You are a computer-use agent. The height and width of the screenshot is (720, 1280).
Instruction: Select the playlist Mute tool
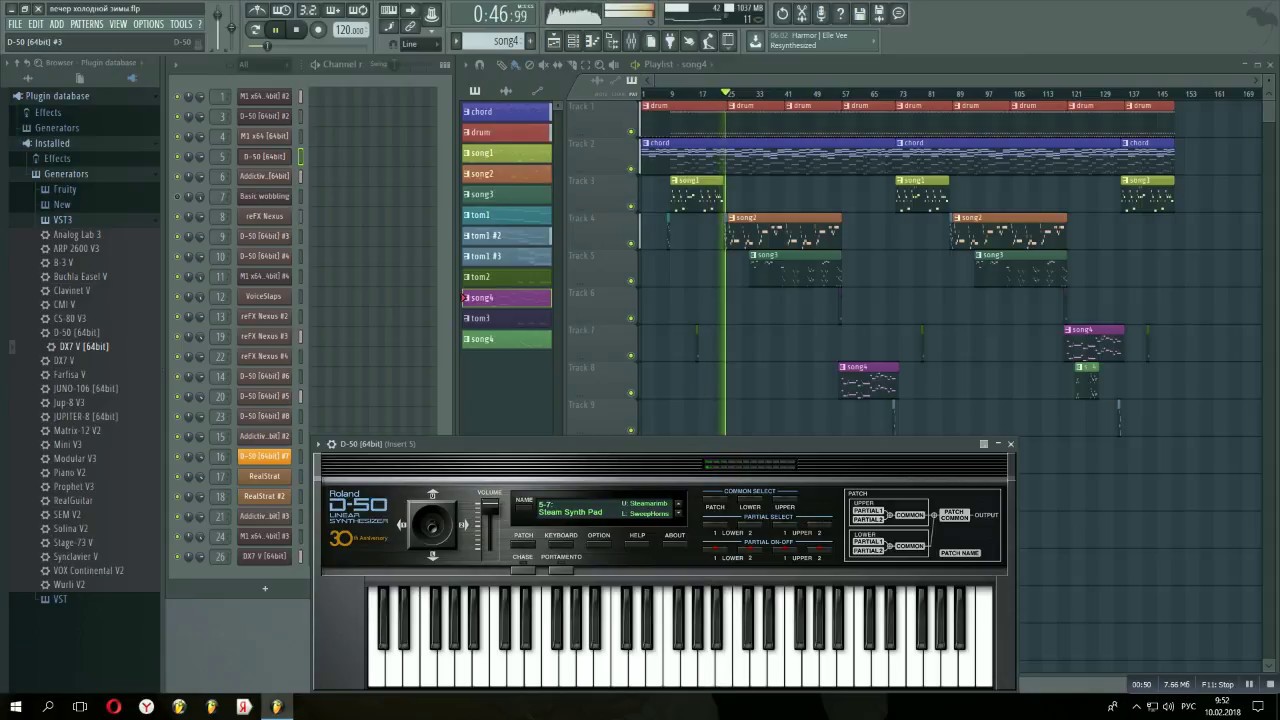coord(543,64)
